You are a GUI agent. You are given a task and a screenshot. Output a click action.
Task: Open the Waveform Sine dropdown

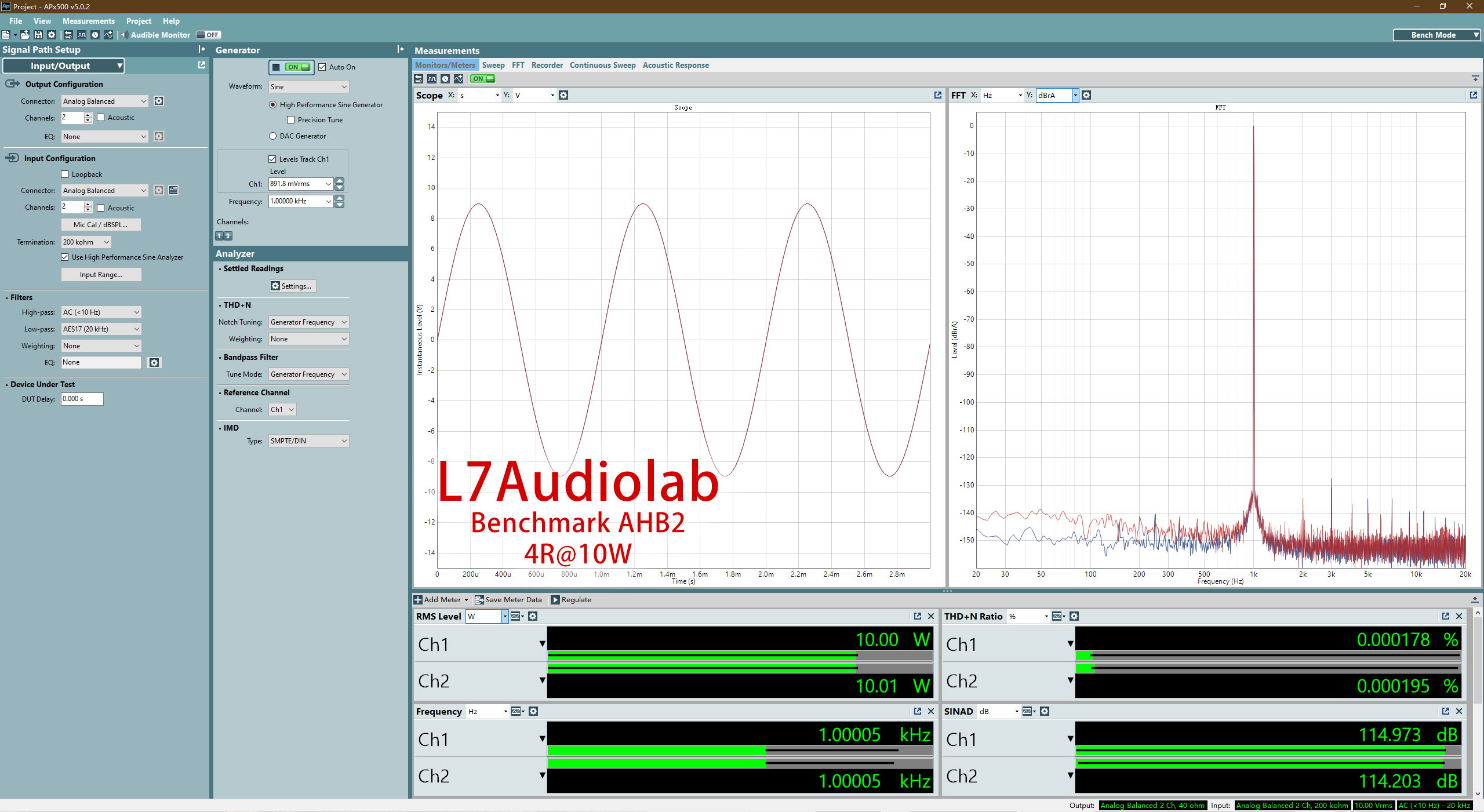tap(308, 87)
